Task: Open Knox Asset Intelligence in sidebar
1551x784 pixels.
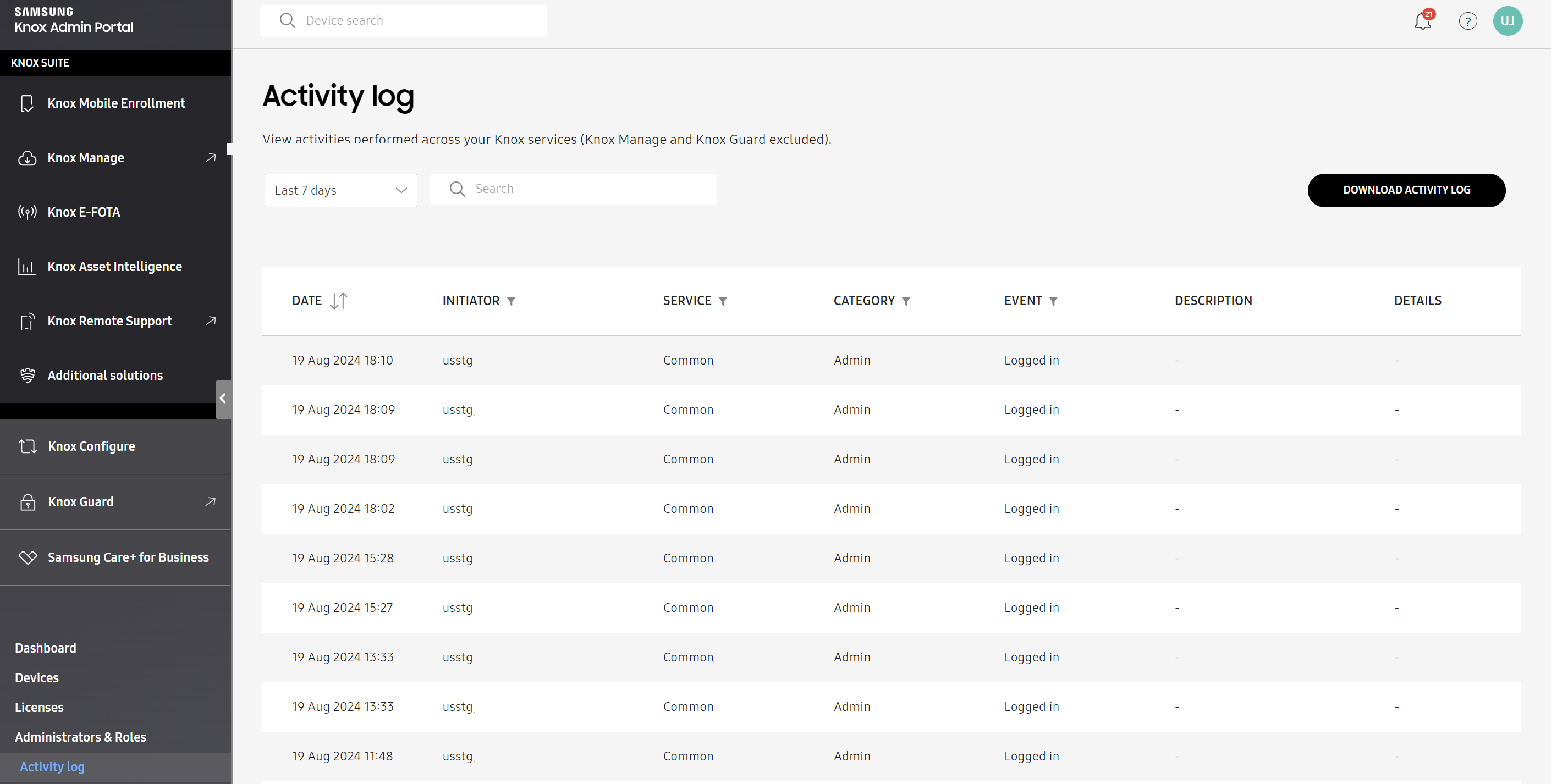Action: 116,267
